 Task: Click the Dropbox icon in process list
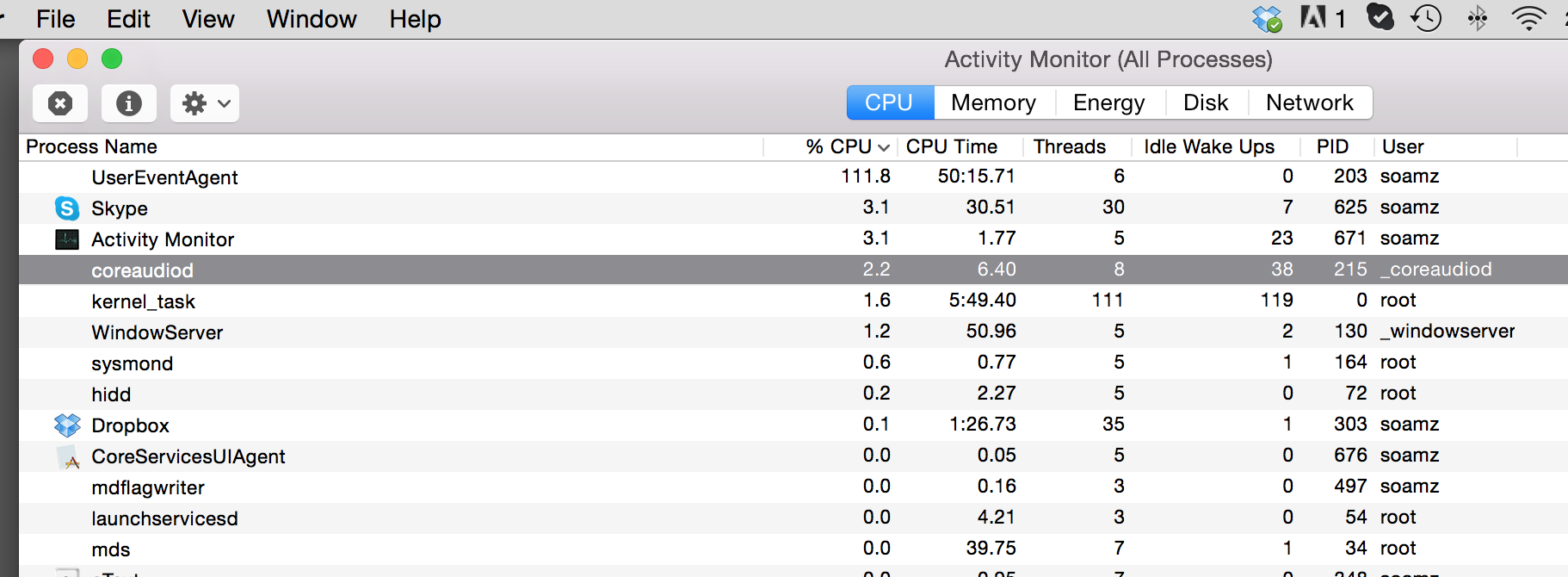coord(67,425)
